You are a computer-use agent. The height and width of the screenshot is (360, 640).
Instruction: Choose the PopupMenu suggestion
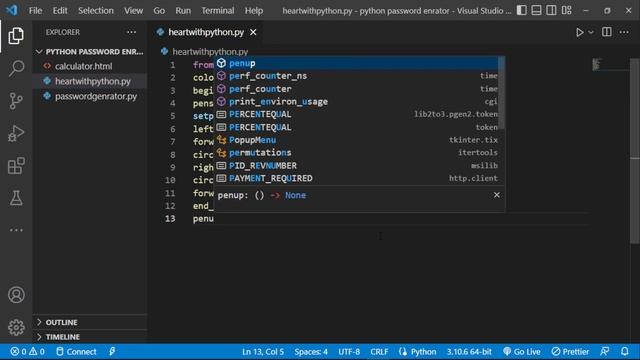(x=357, y=140)
